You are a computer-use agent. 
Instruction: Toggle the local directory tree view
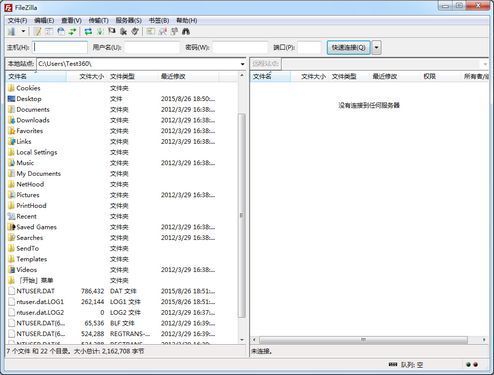pos(49,32)
